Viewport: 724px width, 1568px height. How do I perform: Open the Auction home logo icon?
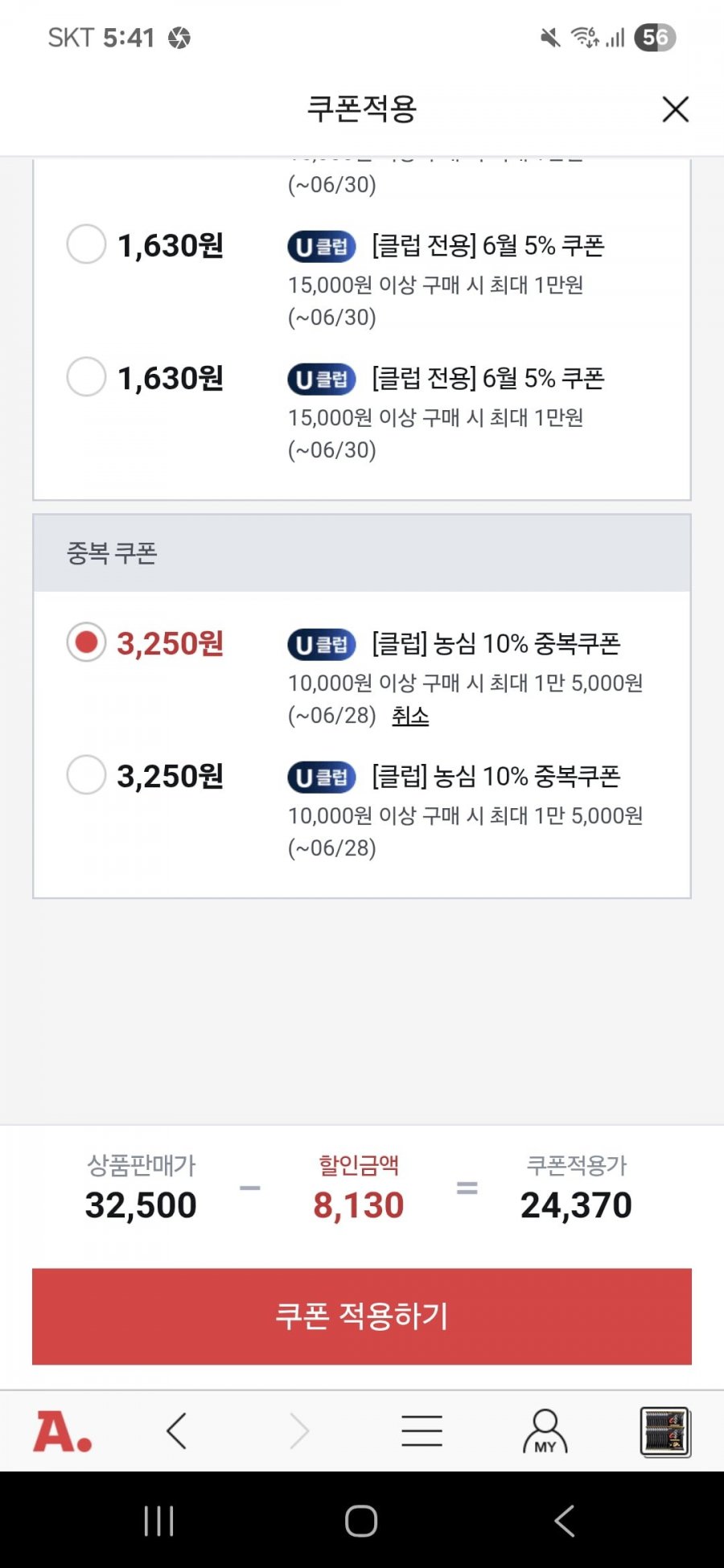point(62,1432)
